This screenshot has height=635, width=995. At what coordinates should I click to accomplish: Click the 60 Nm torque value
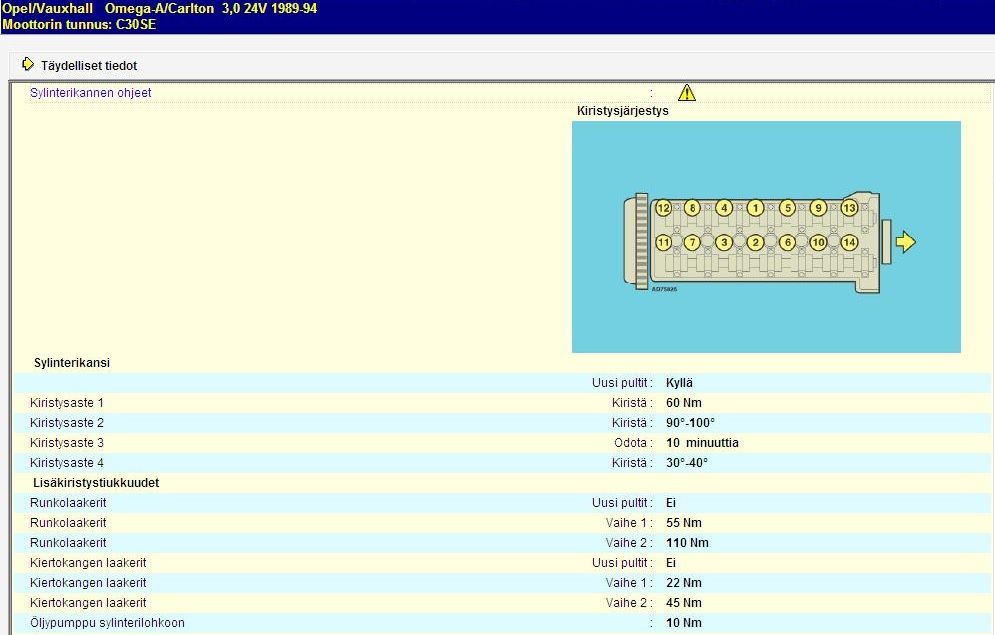(x=683, y=403)
